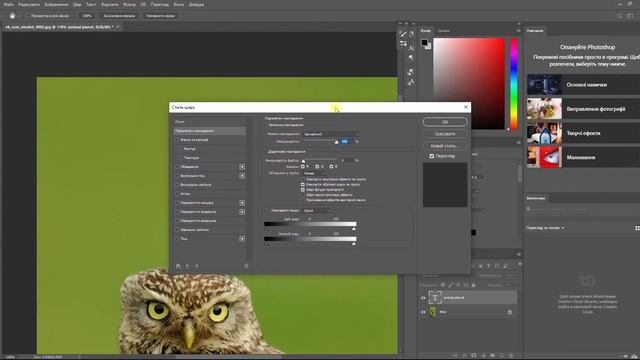Open the knockout dropdown in advanced blending

coord(314,173)
